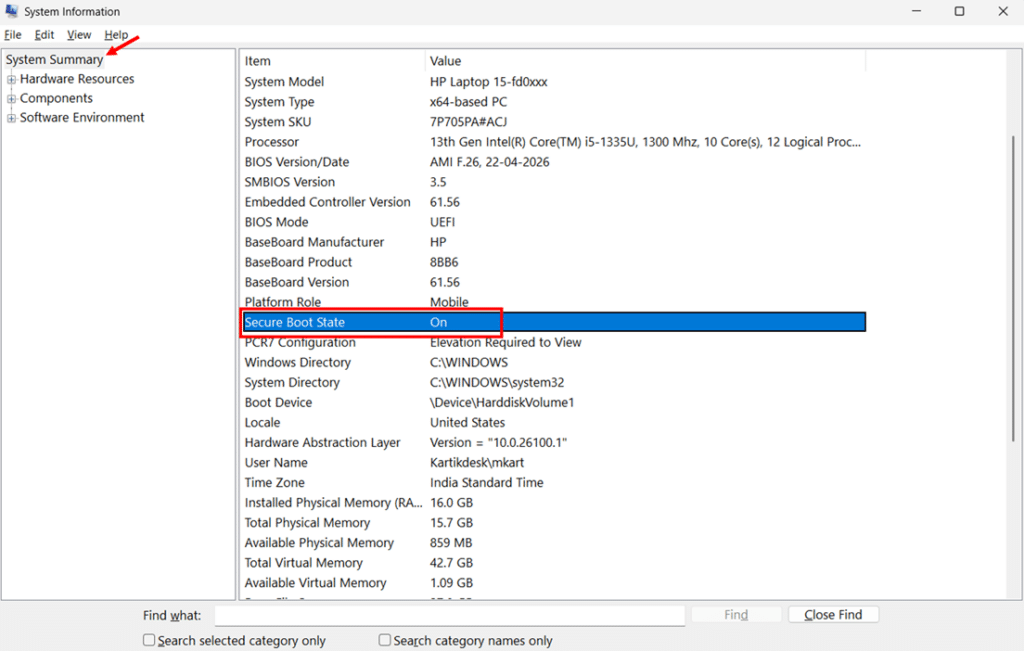Click the value HP Laptop 15-fd0xxx
This screenshot has height=651, width=1024.
pyautogui.click(x=488, y=82)
